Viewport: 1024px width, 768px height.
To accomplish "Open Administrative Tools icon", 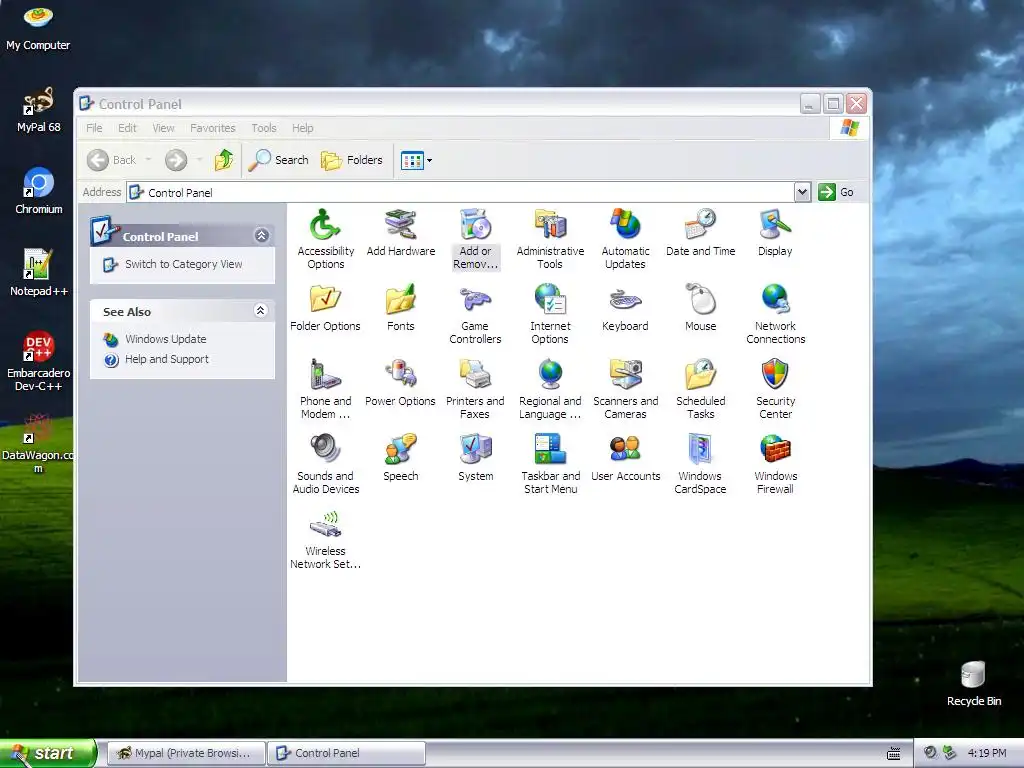I will click(550, 239).
